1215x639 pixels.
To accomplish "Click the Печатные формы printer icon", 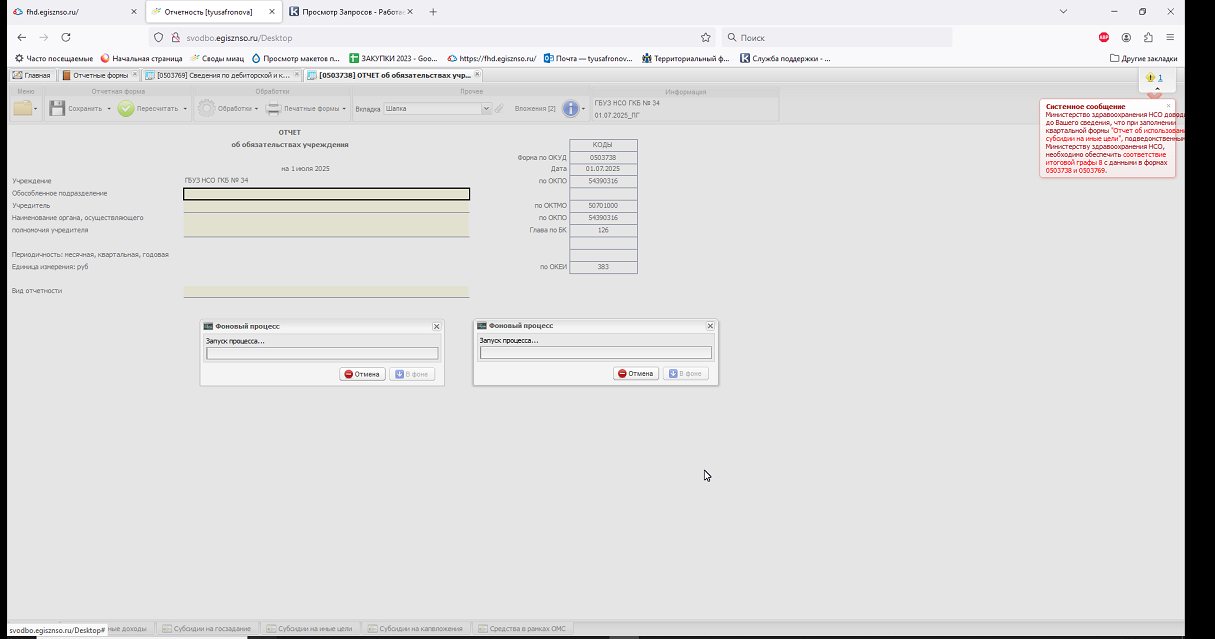I will tap(273, 108).
